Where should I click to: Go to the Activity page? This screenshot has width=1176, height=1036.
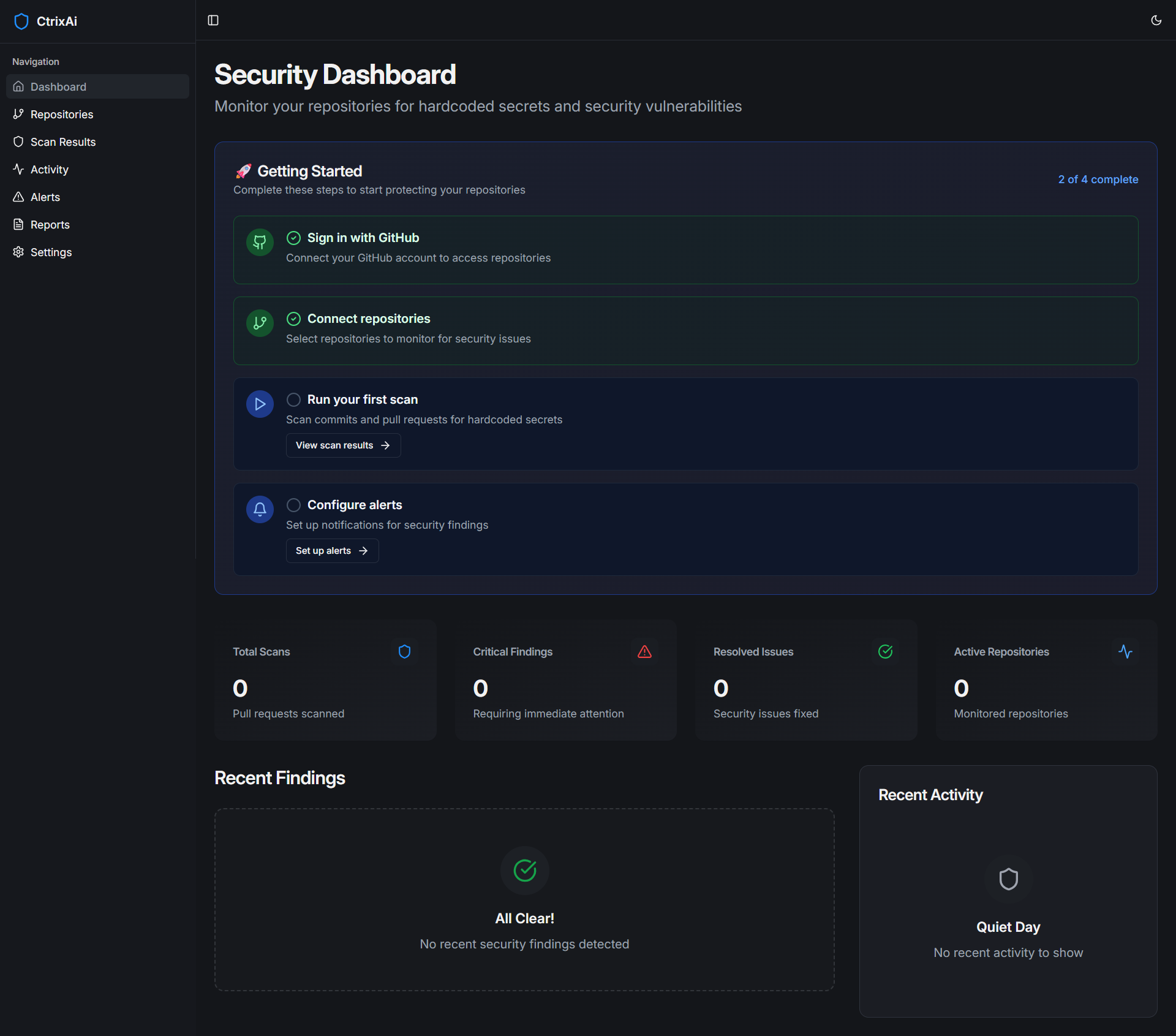coord(49,170)
